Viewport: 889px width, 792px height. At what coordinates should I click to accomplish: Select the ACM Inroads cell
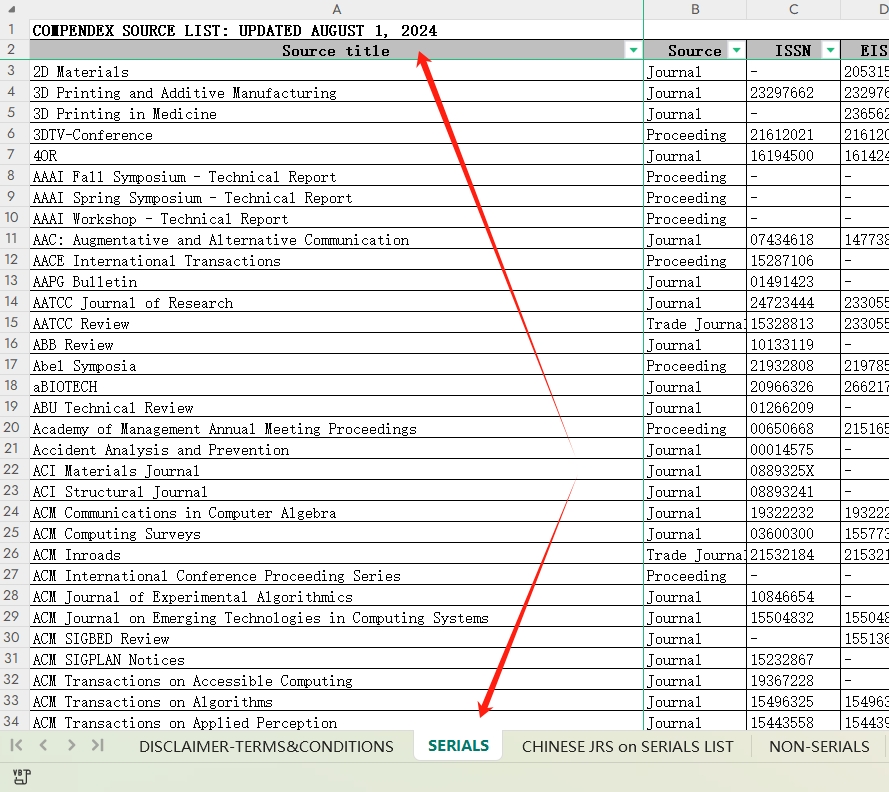[336, 554]
